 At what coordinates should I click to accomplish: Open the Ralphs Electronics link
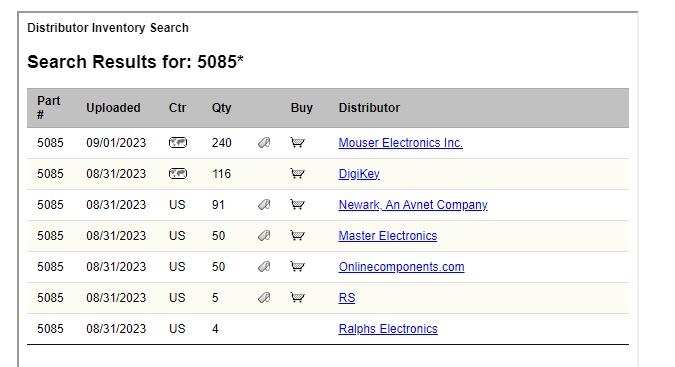pos(388,329)
